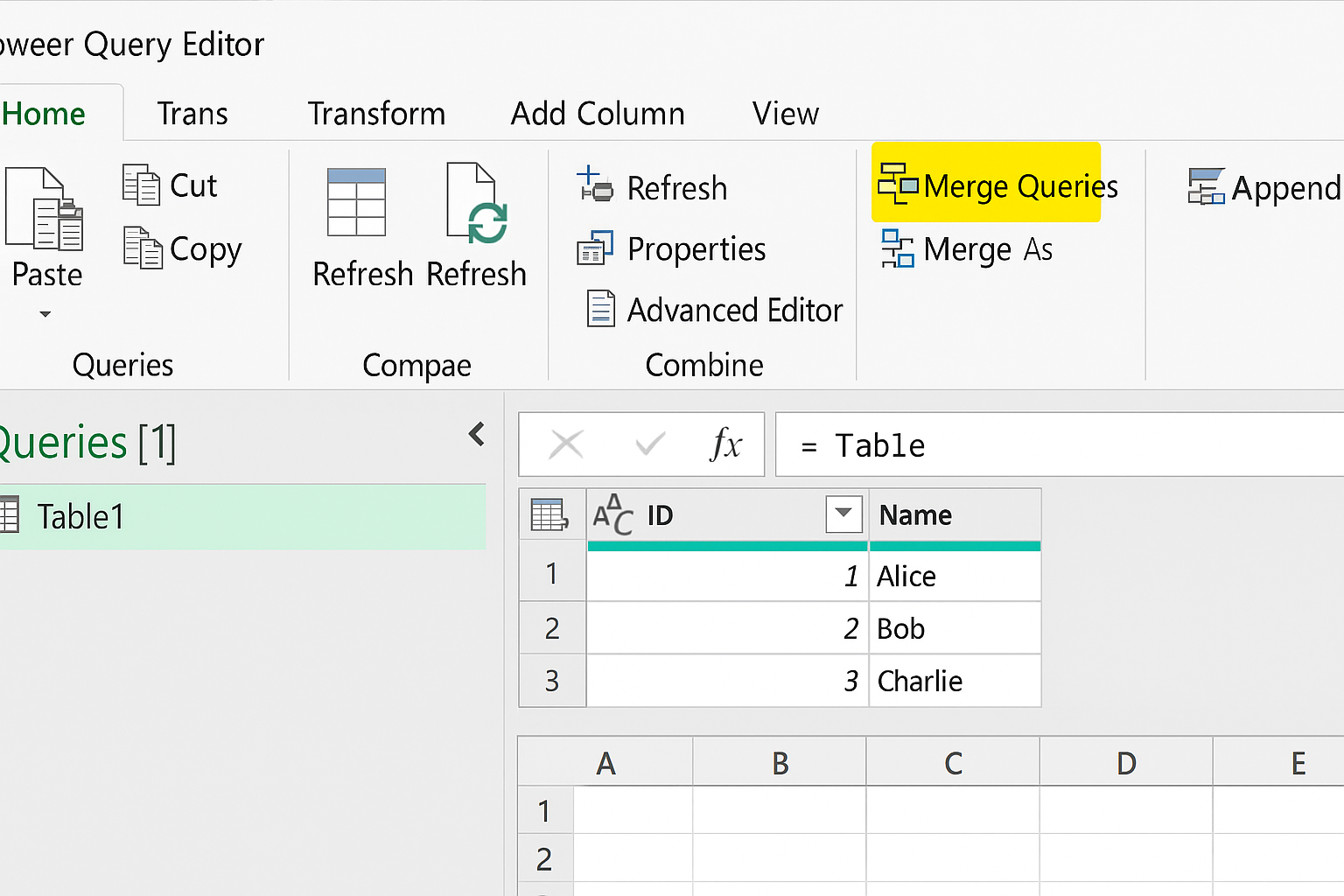Select the cell containing Alice
This screenshot has height=896, width=1344.
(955, 576)
